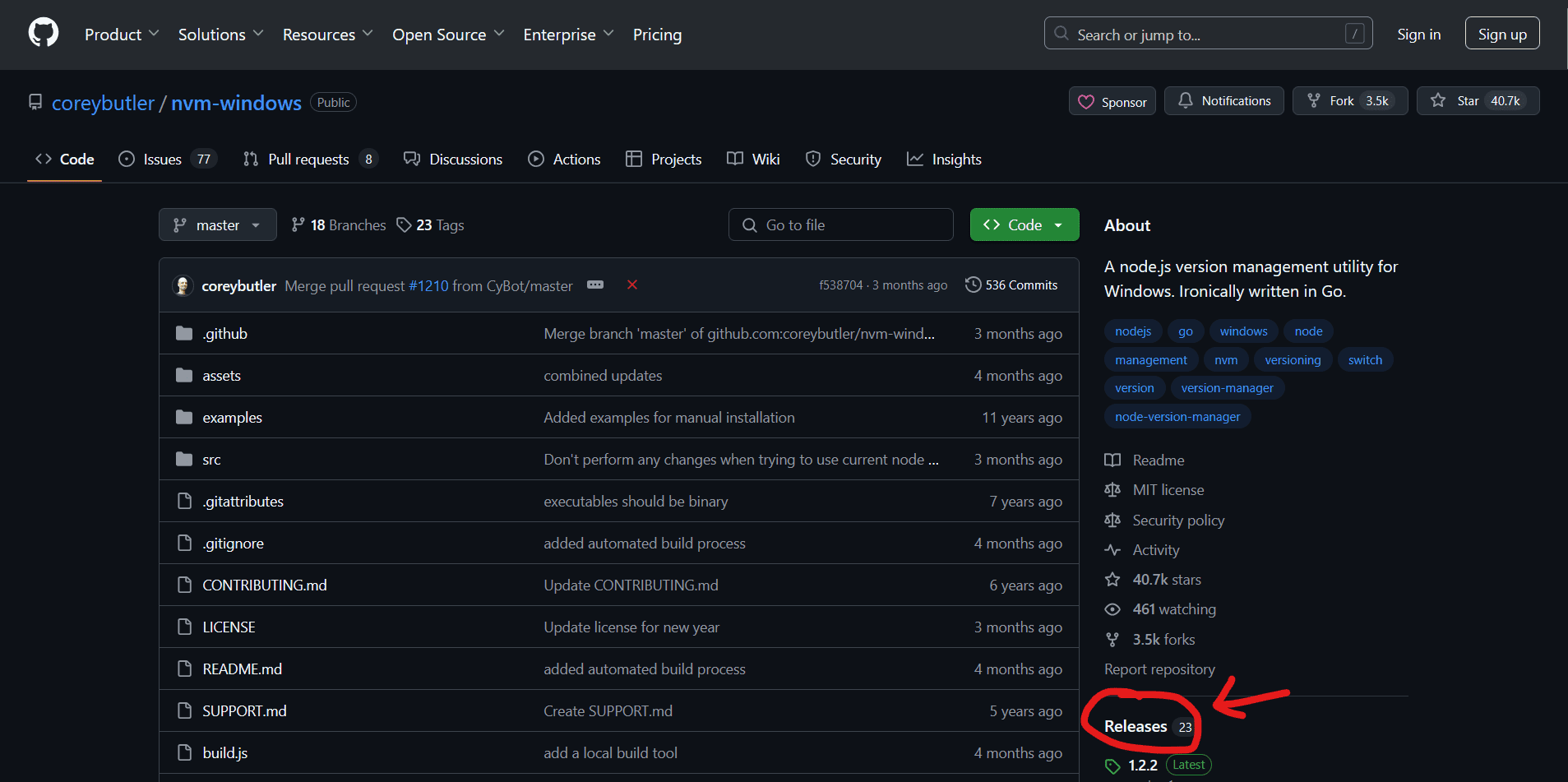Open the nvm-windows repository link
Screen dimensions: 1568x782
[x=236, y=103]
